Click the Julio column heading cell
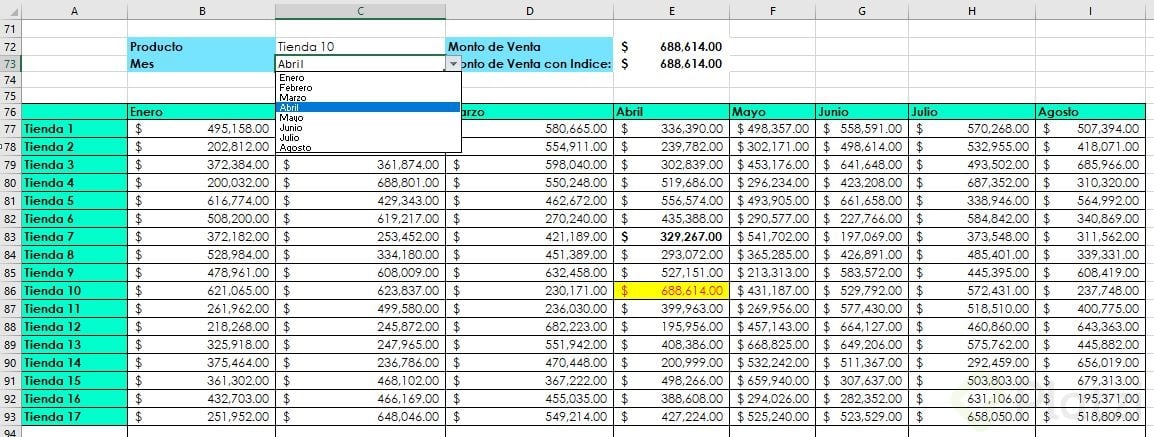The height and width of the screenshot is (437, 1154). [971, 113]
